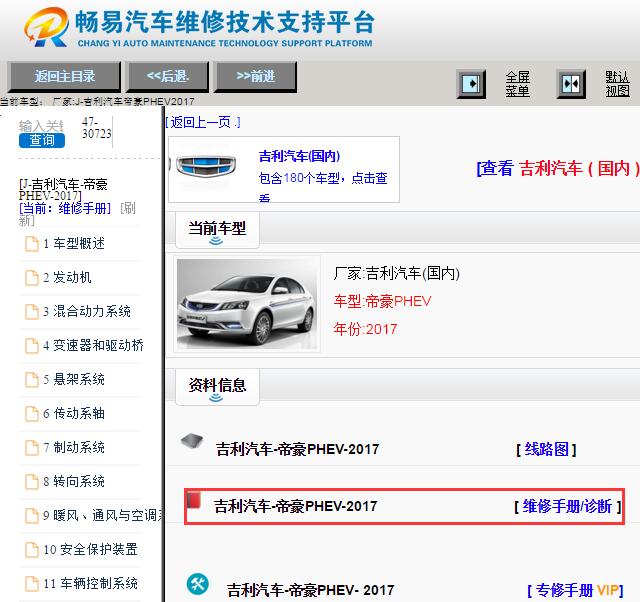The width and height of the screenshot is (640, 602).
Task: Click the page icon beside 7 制动系统
Action: pyautogui.click(x=32, y=448)
